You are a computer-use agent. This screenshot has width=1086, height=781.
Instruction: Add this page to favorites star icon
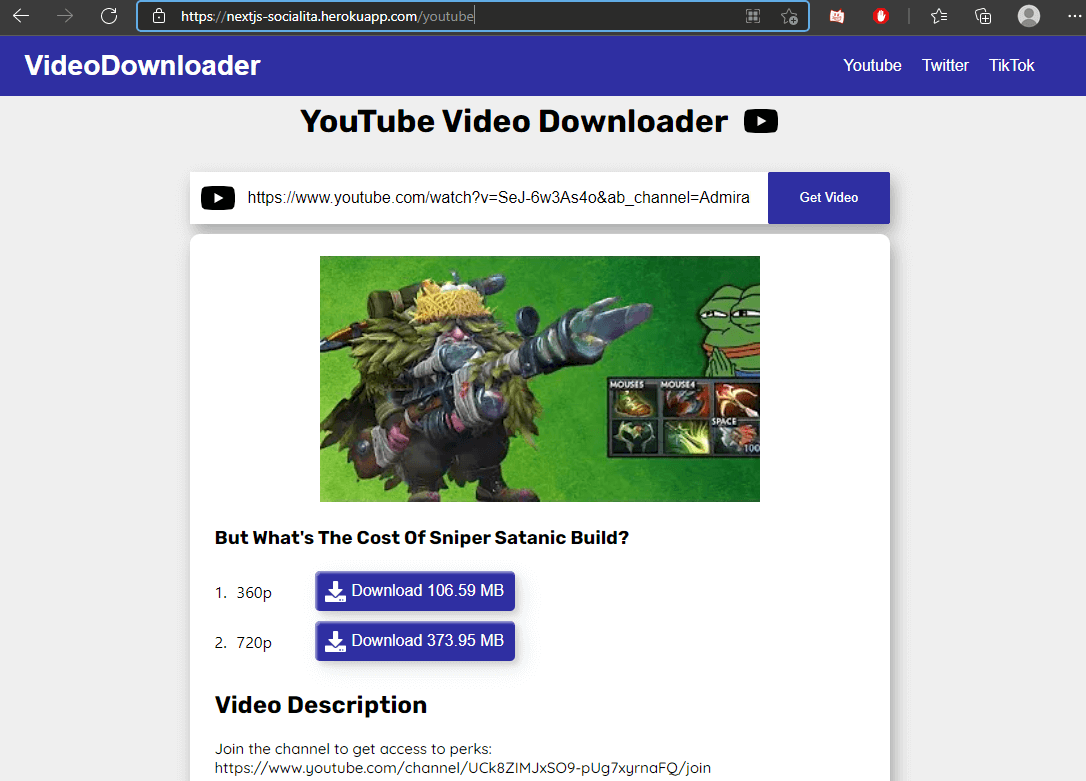pyautogui.click(x=789, y=16)
